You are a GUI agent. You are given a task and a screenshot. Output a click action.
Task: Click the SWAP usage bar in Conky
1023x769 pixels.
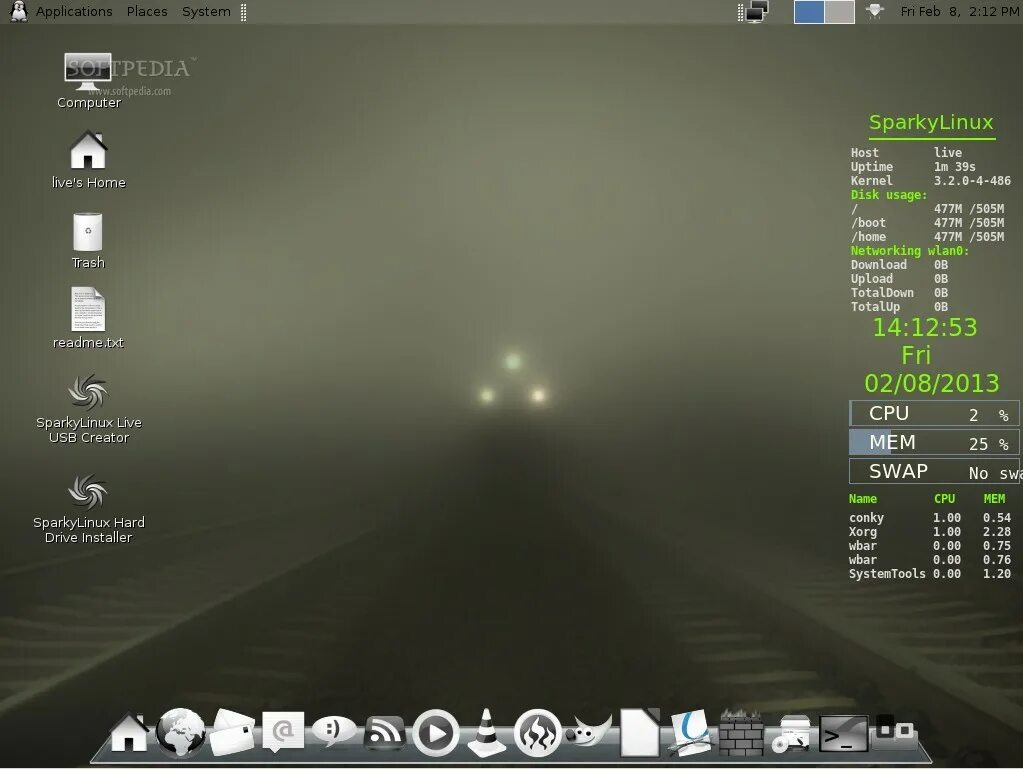[x=934, y=471]
